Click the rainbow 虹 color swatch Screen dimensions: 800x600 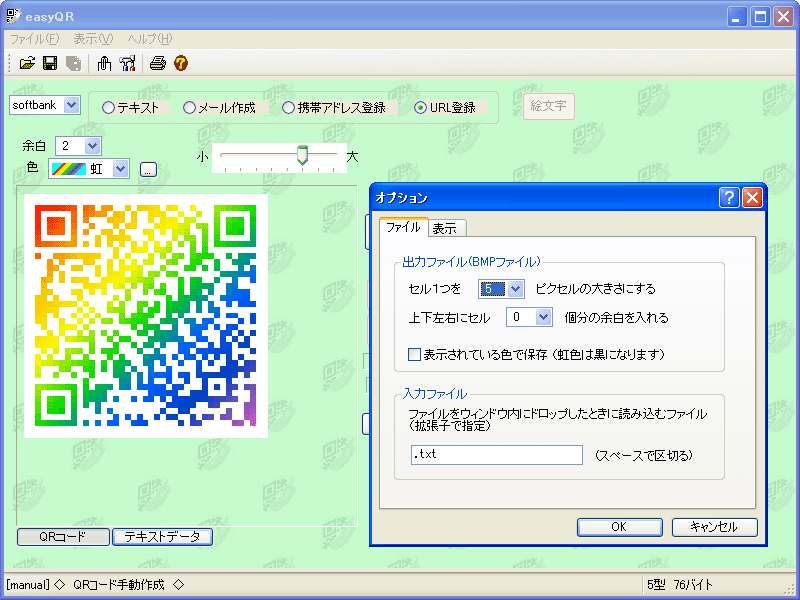tap(69, 169)
